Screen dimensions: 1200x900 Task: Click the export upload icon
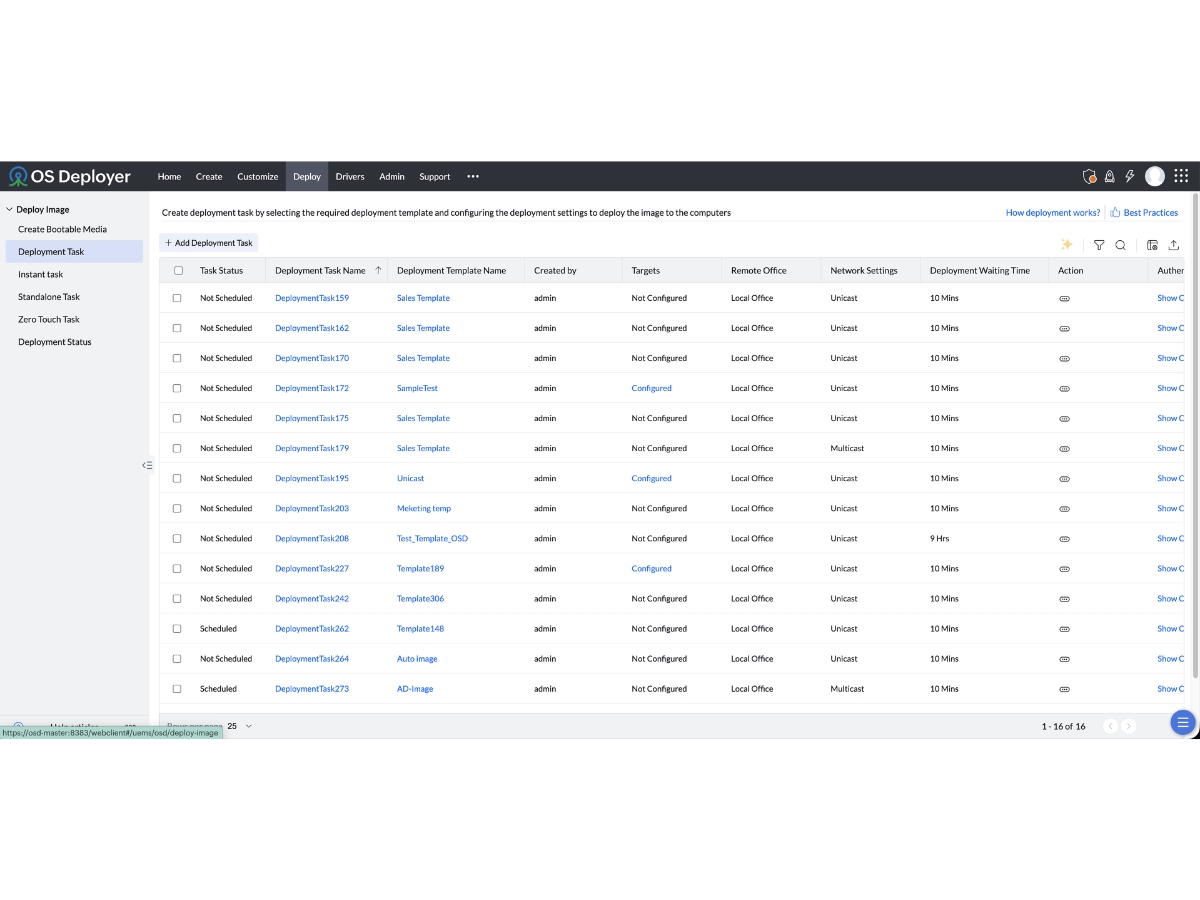(x=1174, y=244)
